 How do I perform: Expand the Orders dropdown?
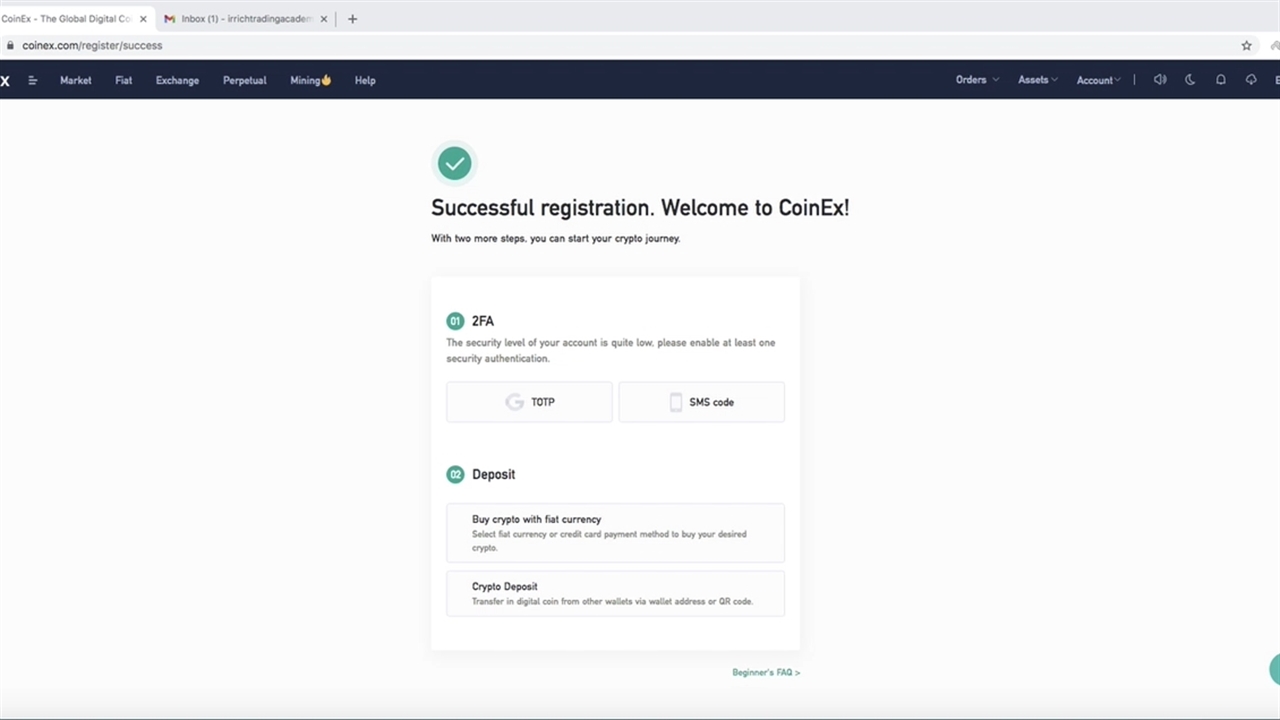[x=977, y=80]
